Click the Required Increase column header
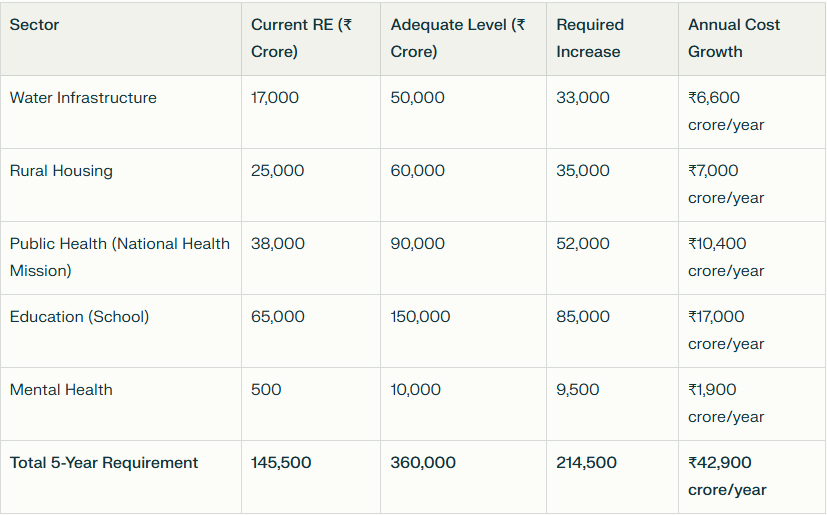The width and height of the screenshot is (827, 515). pyautogui.click(x=590, y=38)
